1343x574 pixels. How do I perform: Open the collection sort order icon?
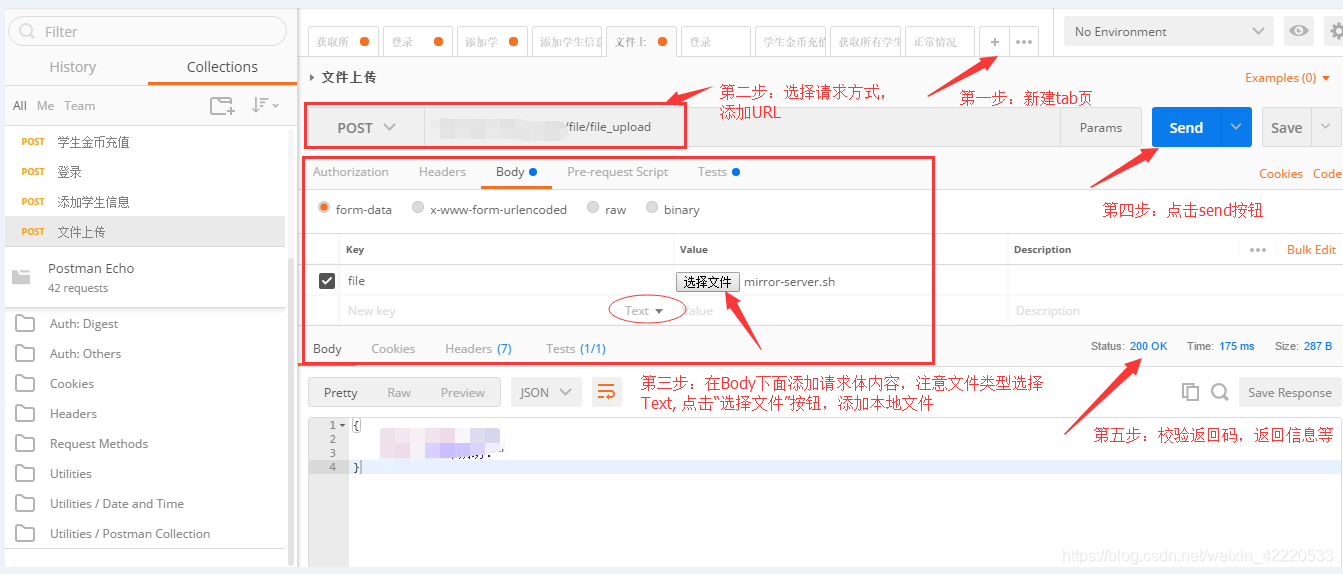(x=265, y=105)
